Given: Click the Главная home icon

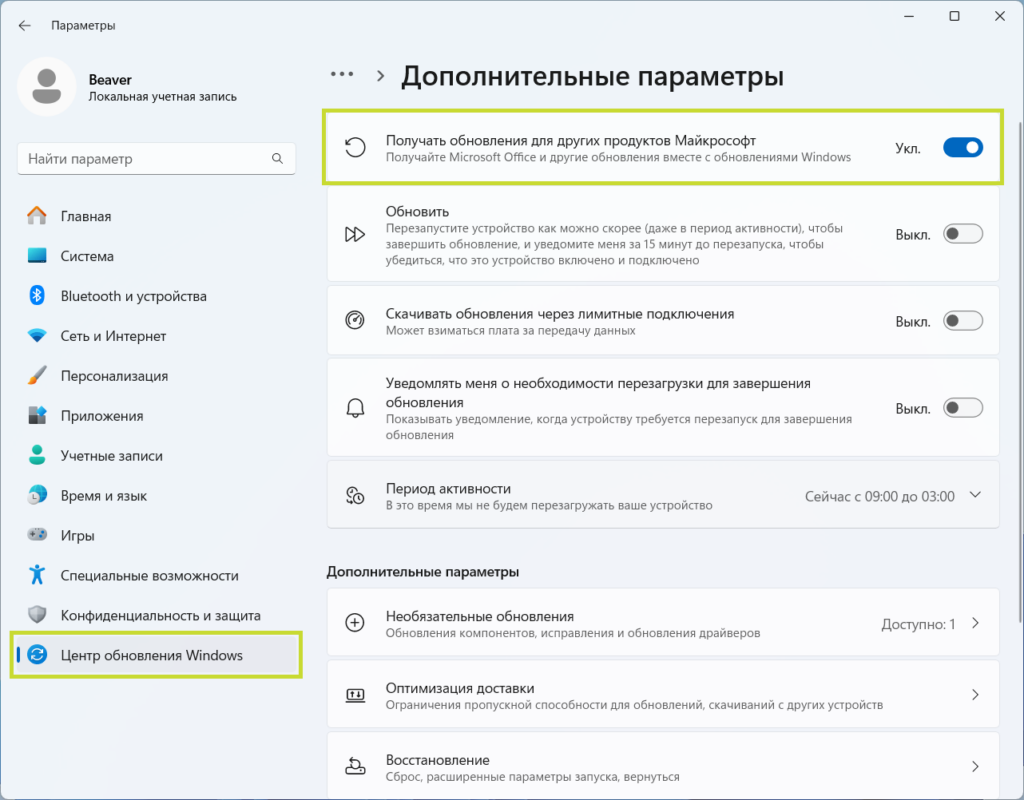Looking at the screenshot, I should [x=37, y=216].
